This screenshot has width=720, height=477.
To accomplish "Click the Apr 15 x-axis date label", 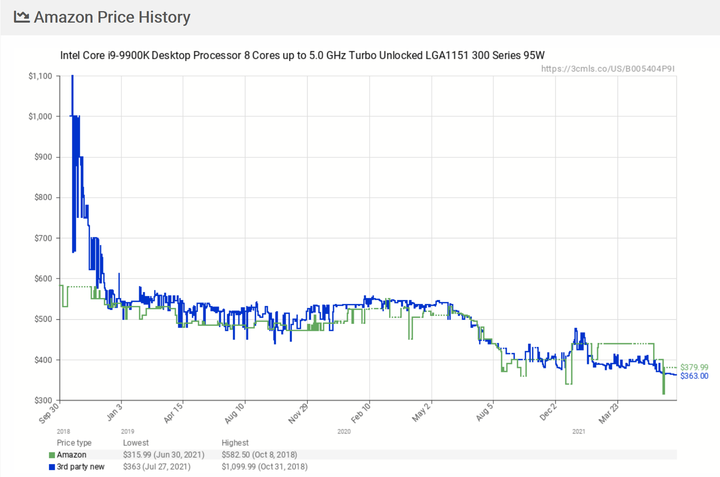I will coord(173,413).
